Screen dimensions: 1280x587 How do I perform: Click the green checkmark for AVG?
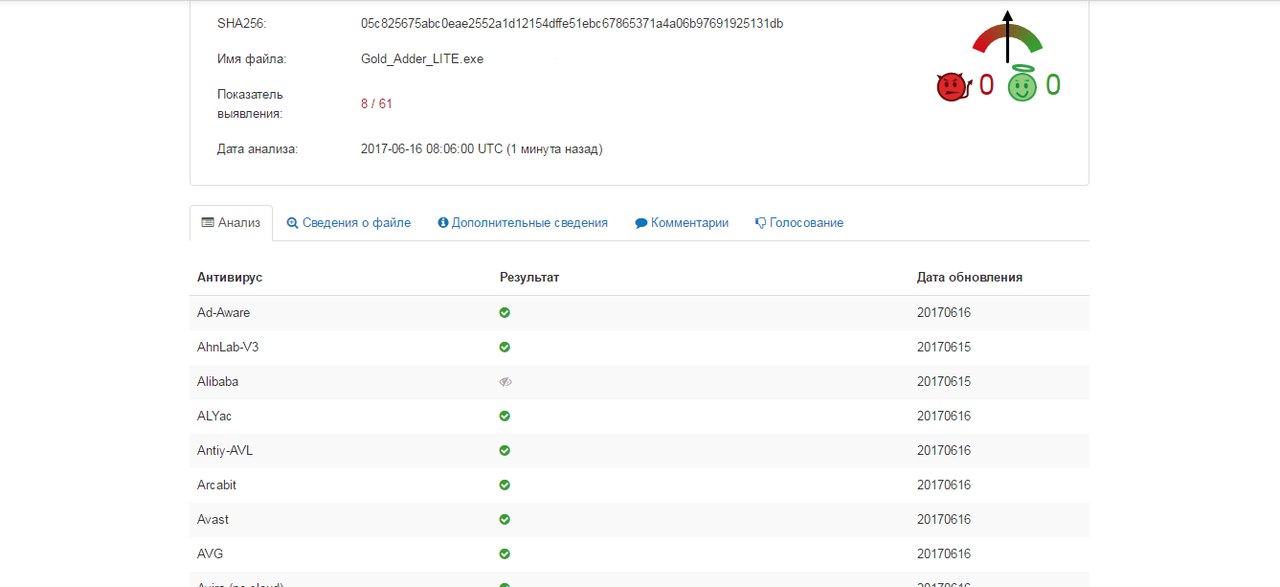pyautogui.click(x=505, y=554)
